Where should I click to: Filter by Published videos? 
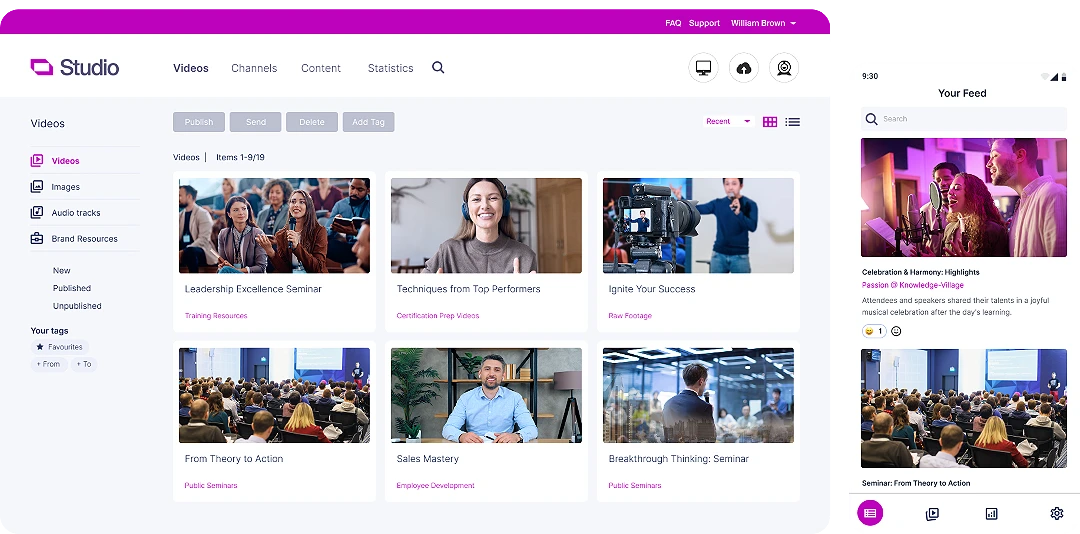(72, 288)
